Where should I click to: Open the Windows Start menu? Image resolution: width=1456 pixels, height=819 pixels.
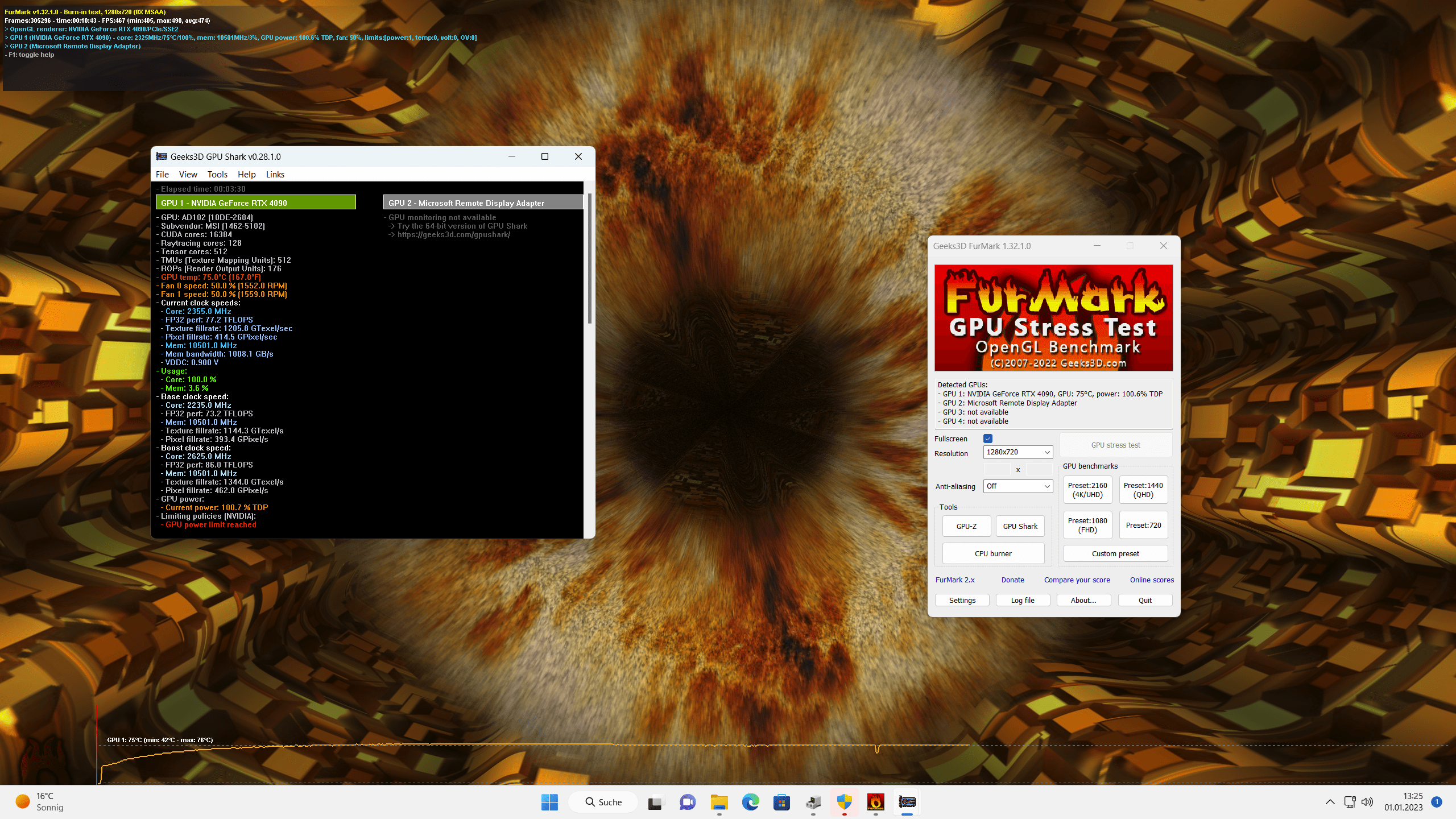(549, 802)
